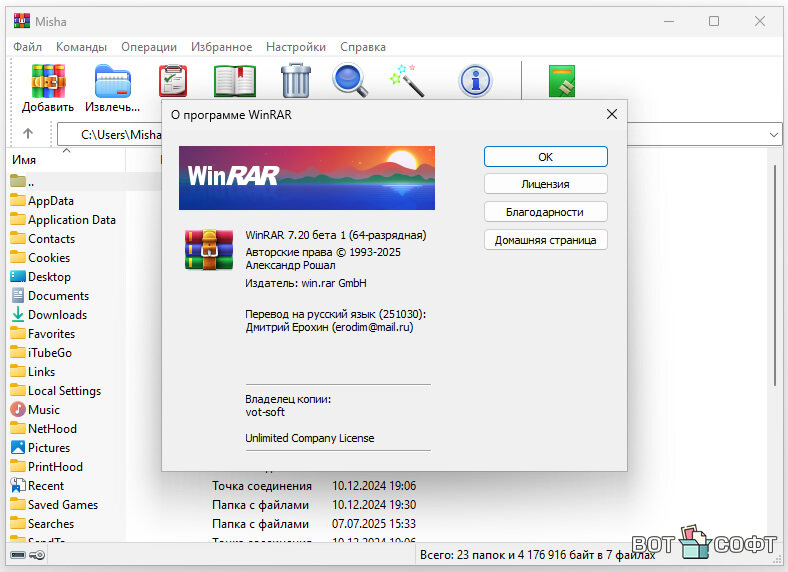Open the Справка menu

pyautogui.click(x=363, y=47)
